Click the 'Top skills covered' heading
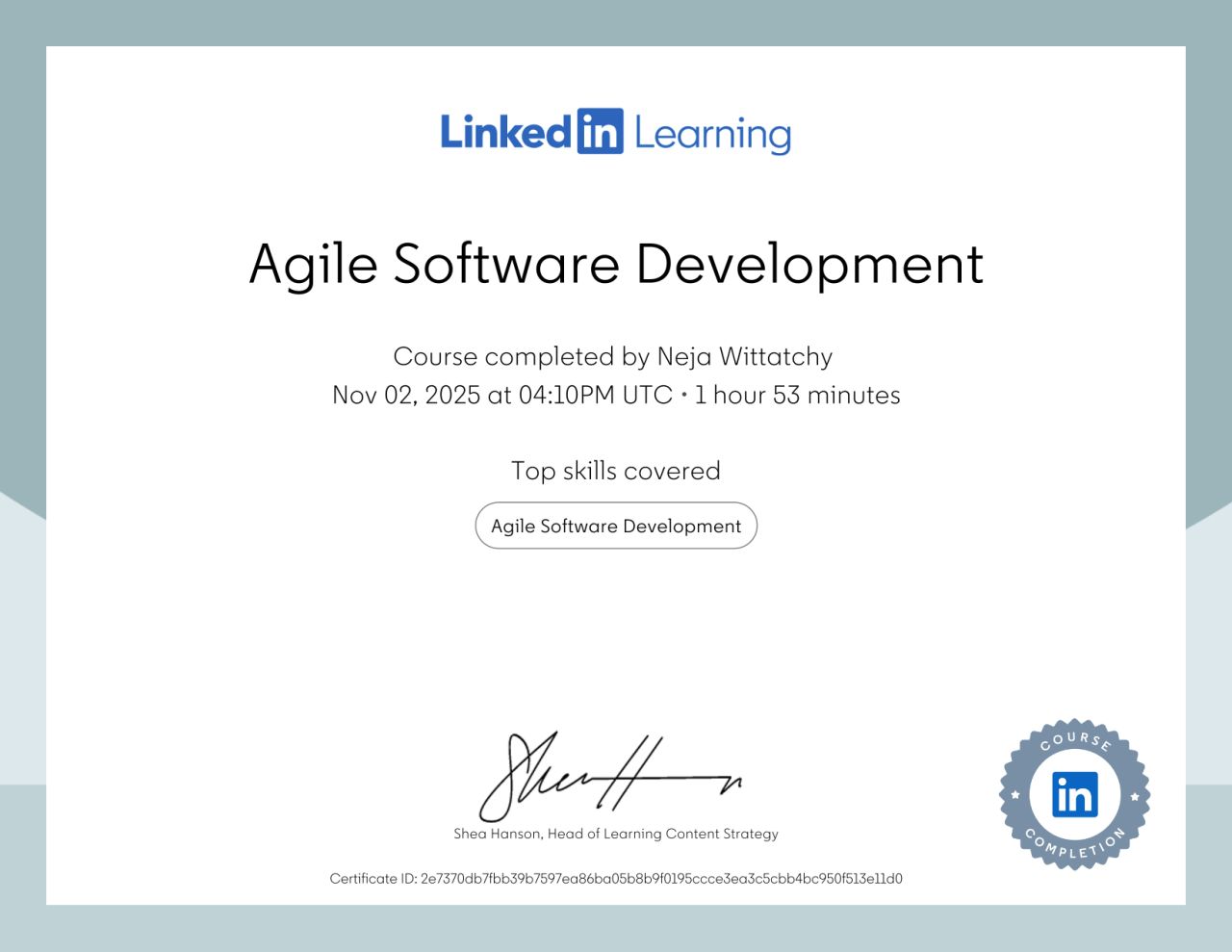This screenshot has height=952, width=1232. pos(615,471)
